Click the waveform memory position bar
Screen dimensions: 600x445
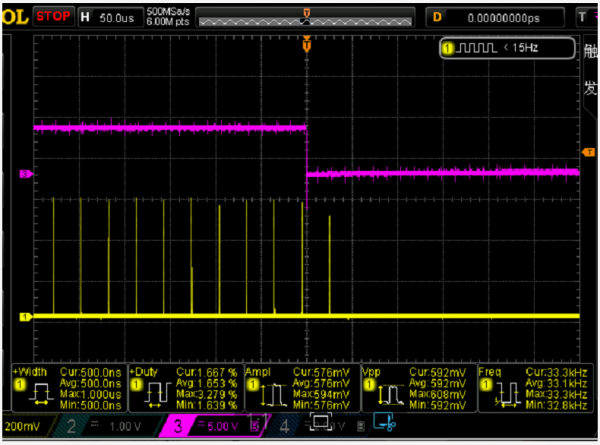[x=304, y=17]
